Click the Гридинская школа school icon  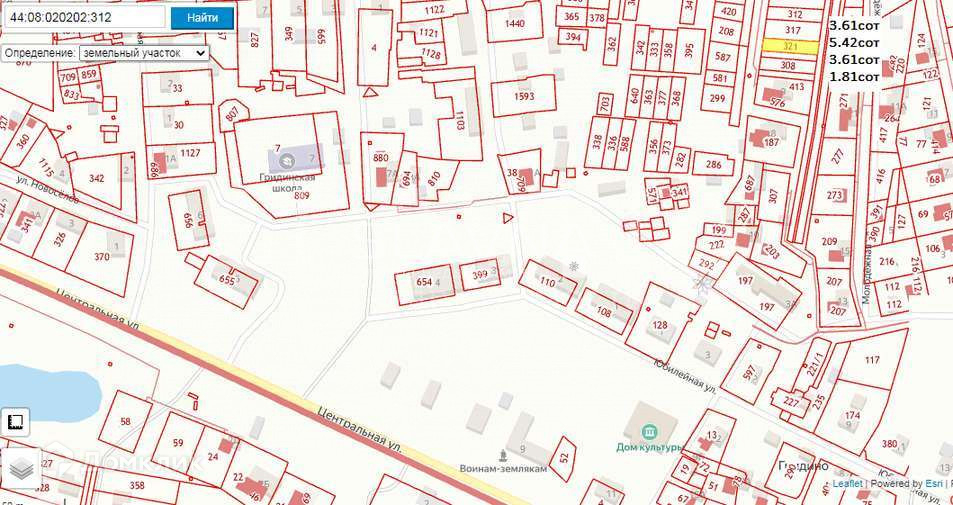coord(287,161)
